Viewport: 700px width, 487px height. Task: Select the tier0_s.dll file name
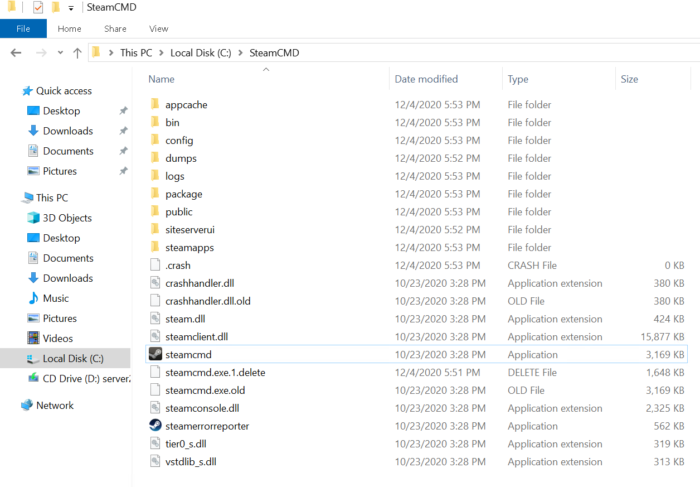coord(186,444)
